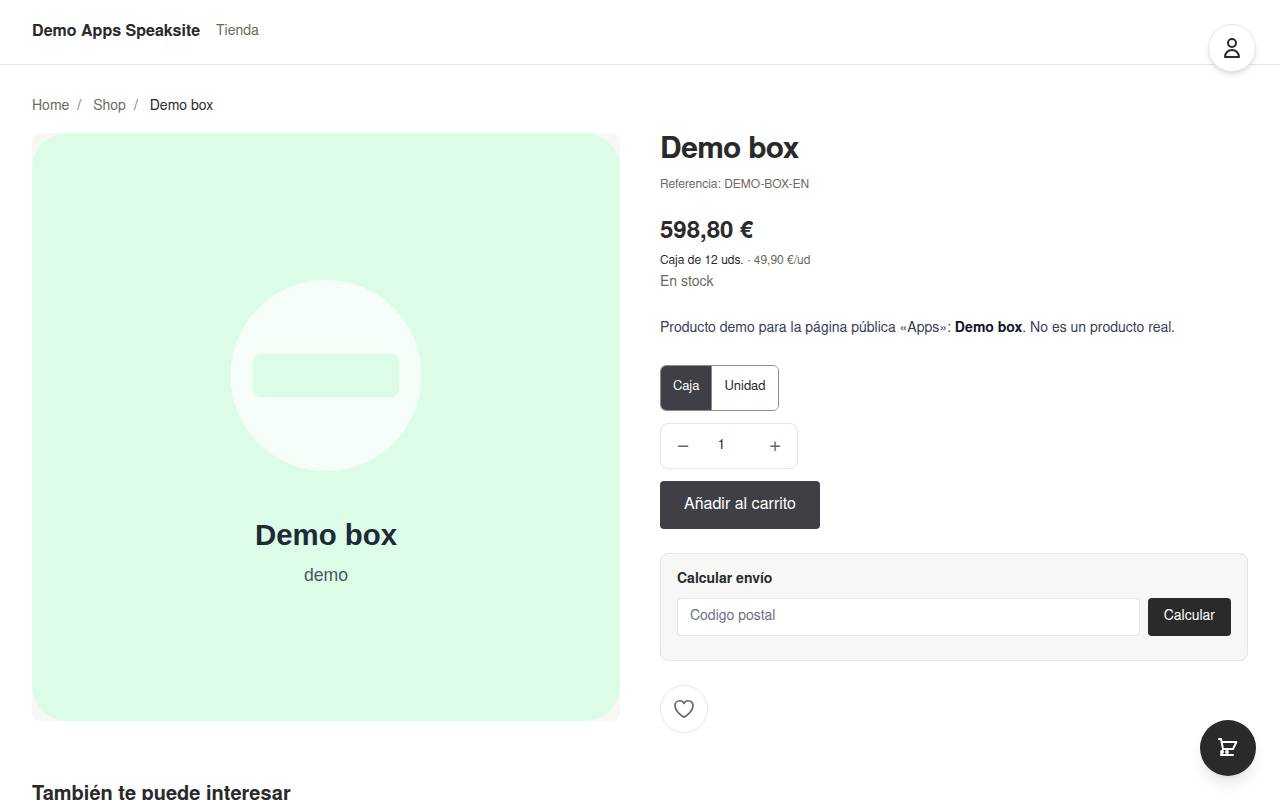The width and height of the screenshot is (1280, 800).
Task: Open the Tienda menu item
Action: 238,30
